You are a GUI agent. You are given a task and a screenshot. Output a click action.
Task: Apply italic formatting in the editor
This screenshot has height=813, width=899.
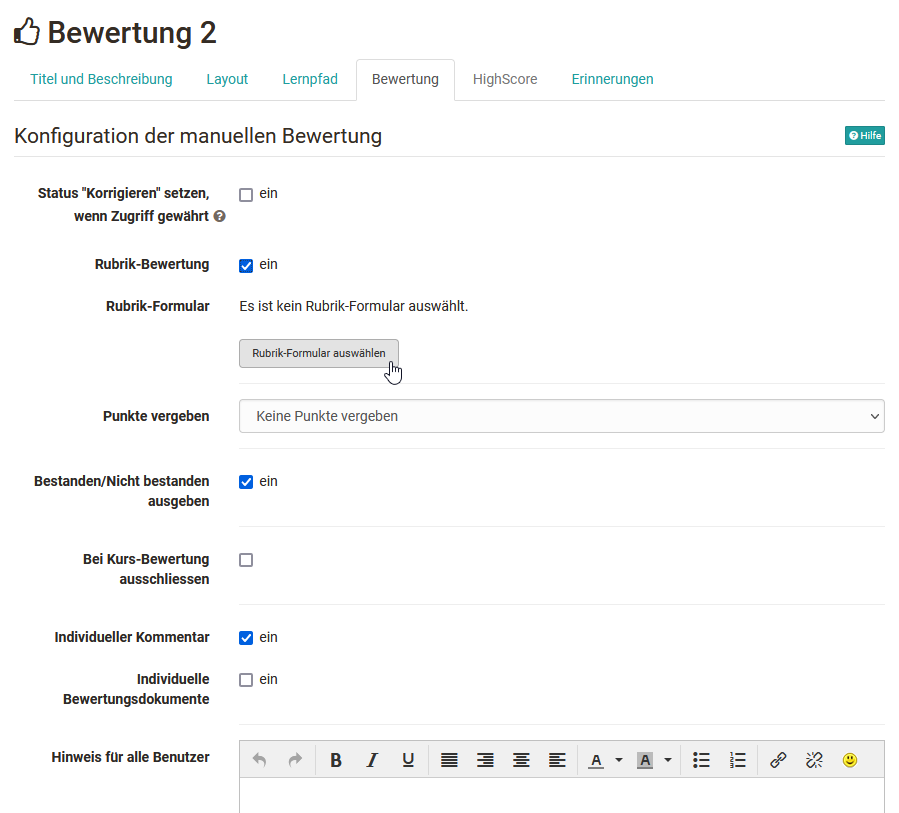372,760
